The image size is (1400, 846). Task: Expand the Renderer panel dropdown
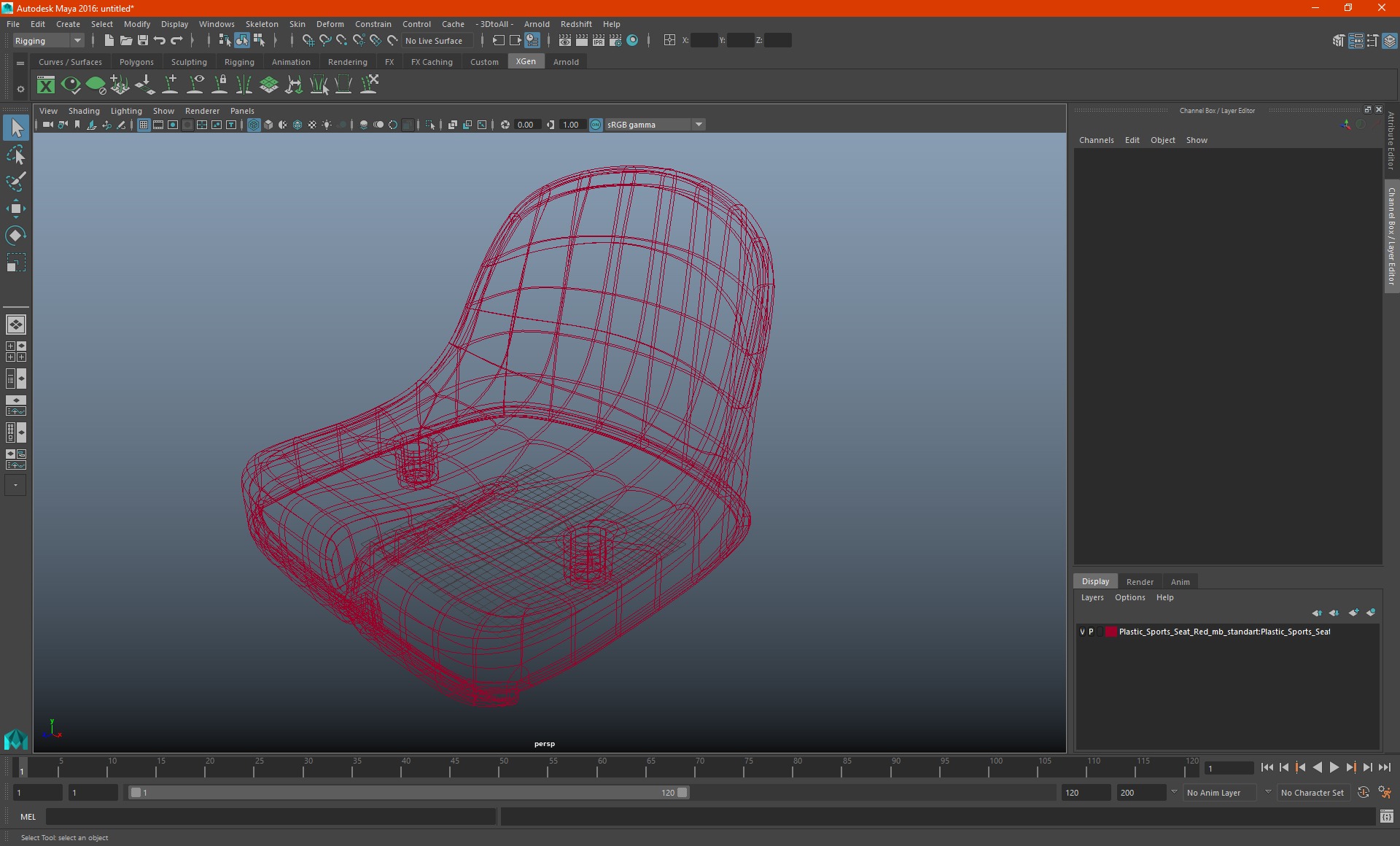point(201,110)
